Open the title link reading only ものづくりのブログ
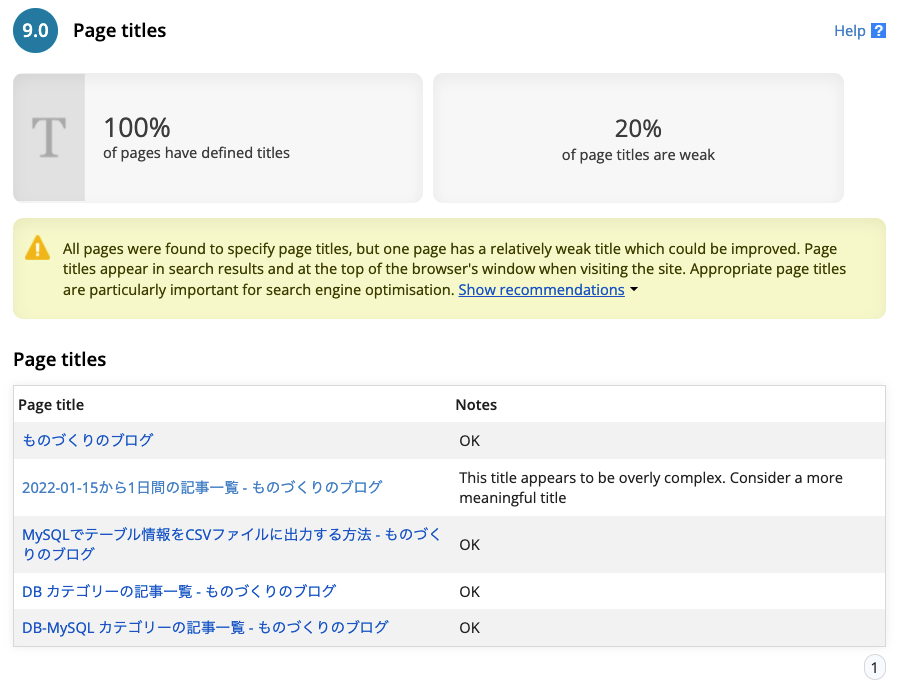The image size is (899, 690). (x=88, y=440)
